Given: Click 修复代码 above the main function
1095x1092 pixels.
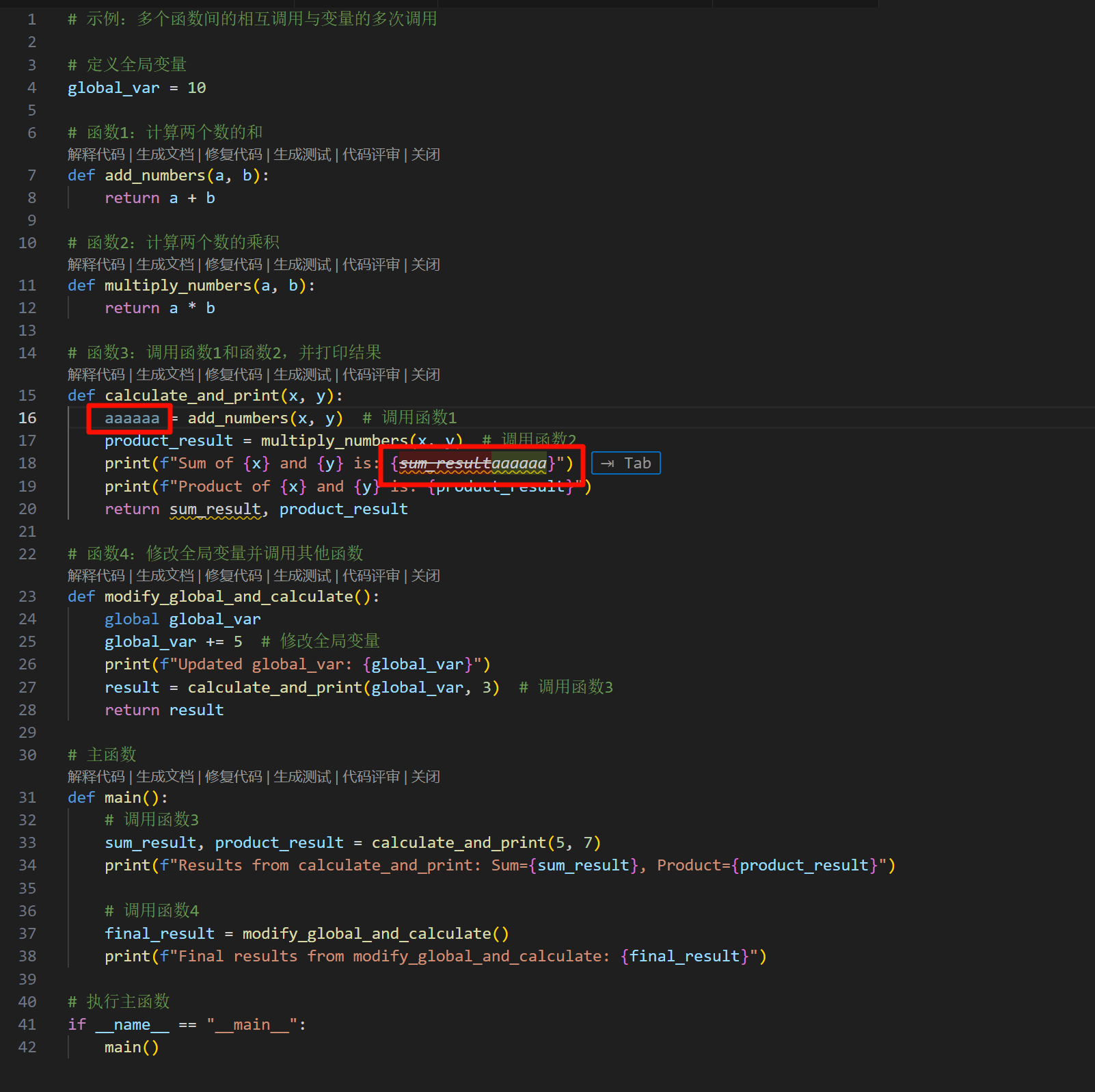Looking at the screenshot, I should coord(233,777).
